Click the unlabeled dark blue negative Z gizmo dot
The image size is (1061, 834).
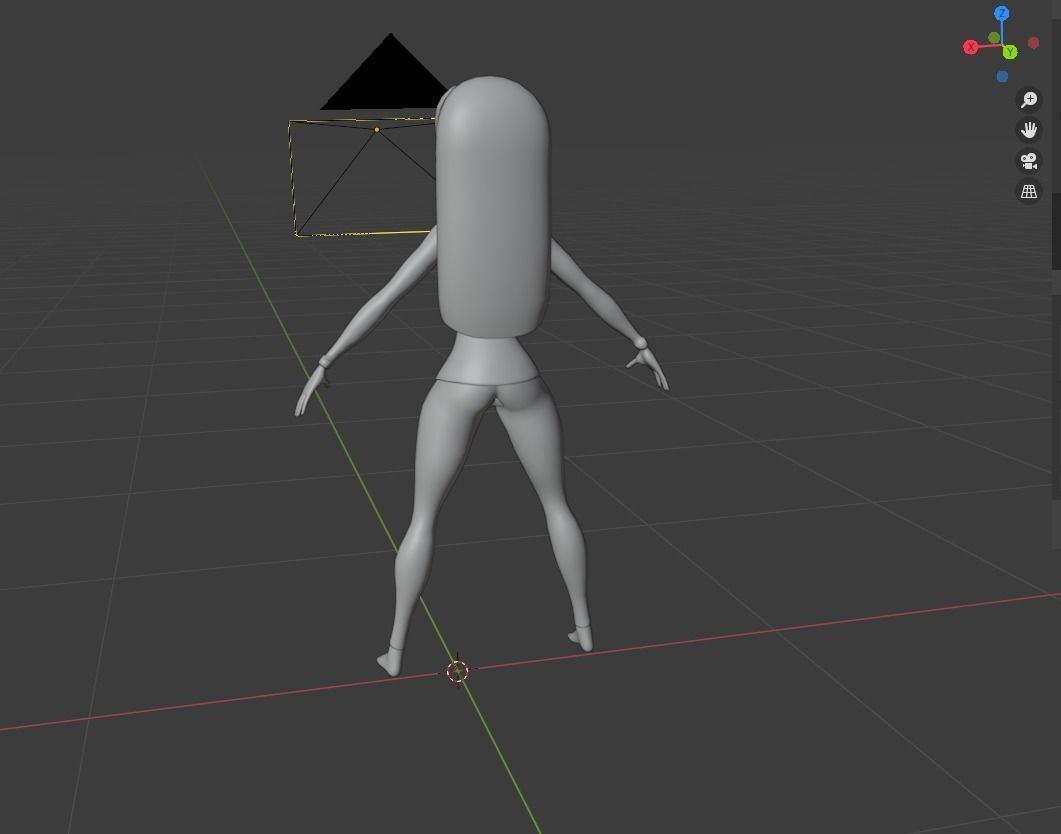pos(1002,76)
